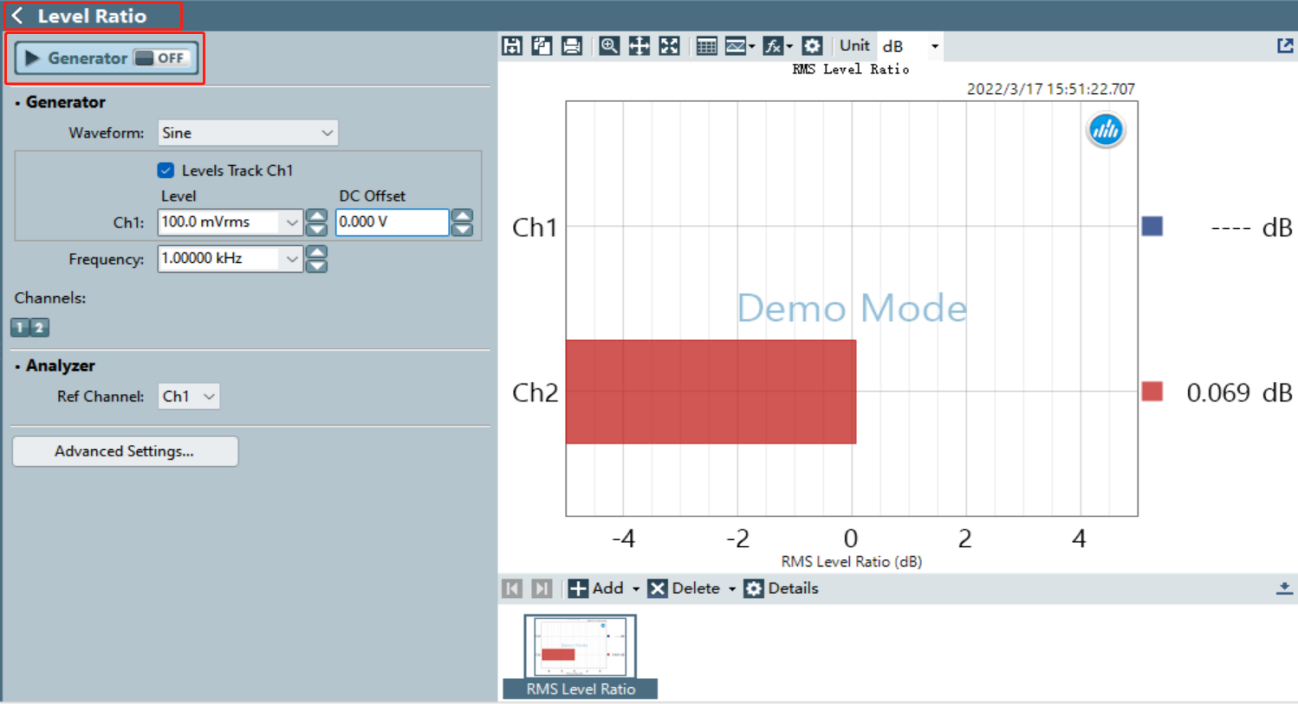Toggle generator channel 2 button
Screen dimensions: 1298x704
pos(39,327)
